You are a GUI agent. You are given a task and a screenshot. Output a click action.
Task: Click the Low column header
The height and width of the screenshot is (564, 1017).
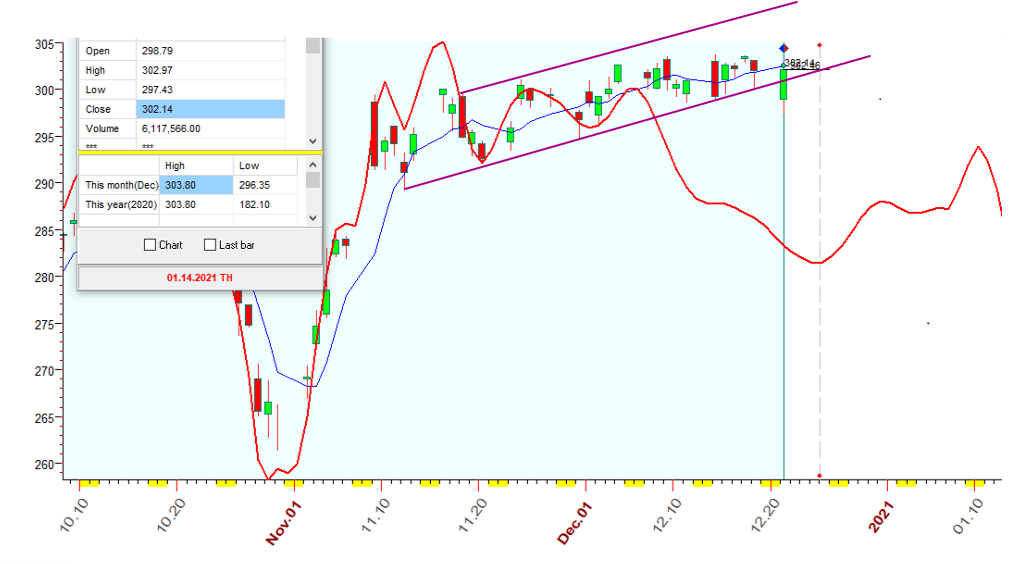coord(265,165)
